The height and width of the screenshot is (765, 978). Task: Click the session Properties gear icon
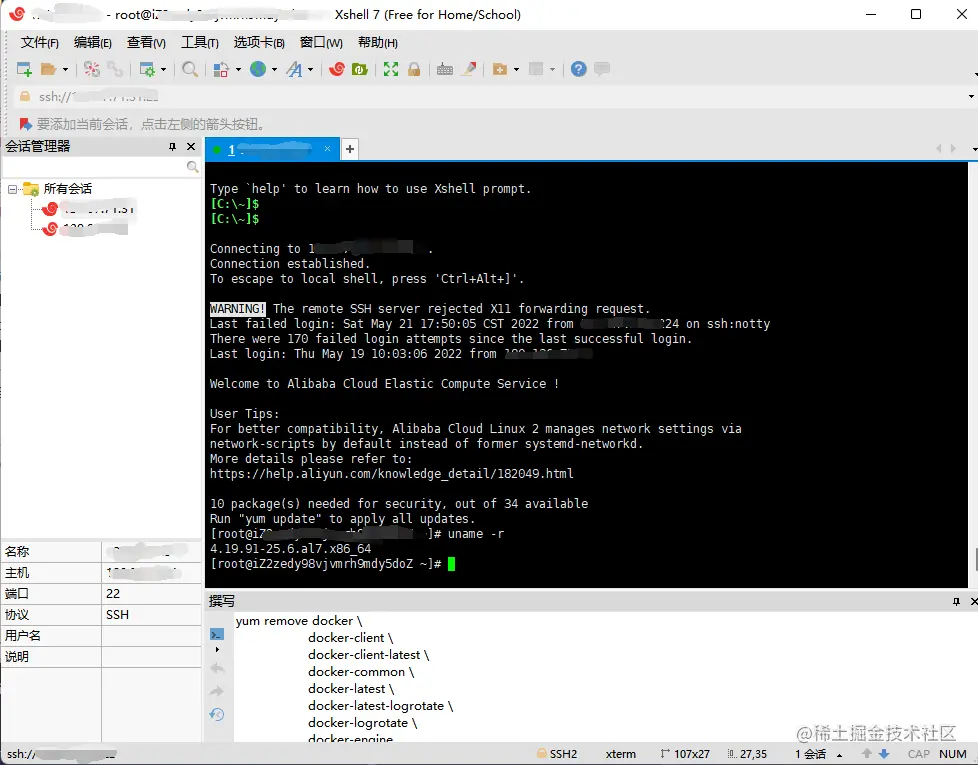click(147, 69)
